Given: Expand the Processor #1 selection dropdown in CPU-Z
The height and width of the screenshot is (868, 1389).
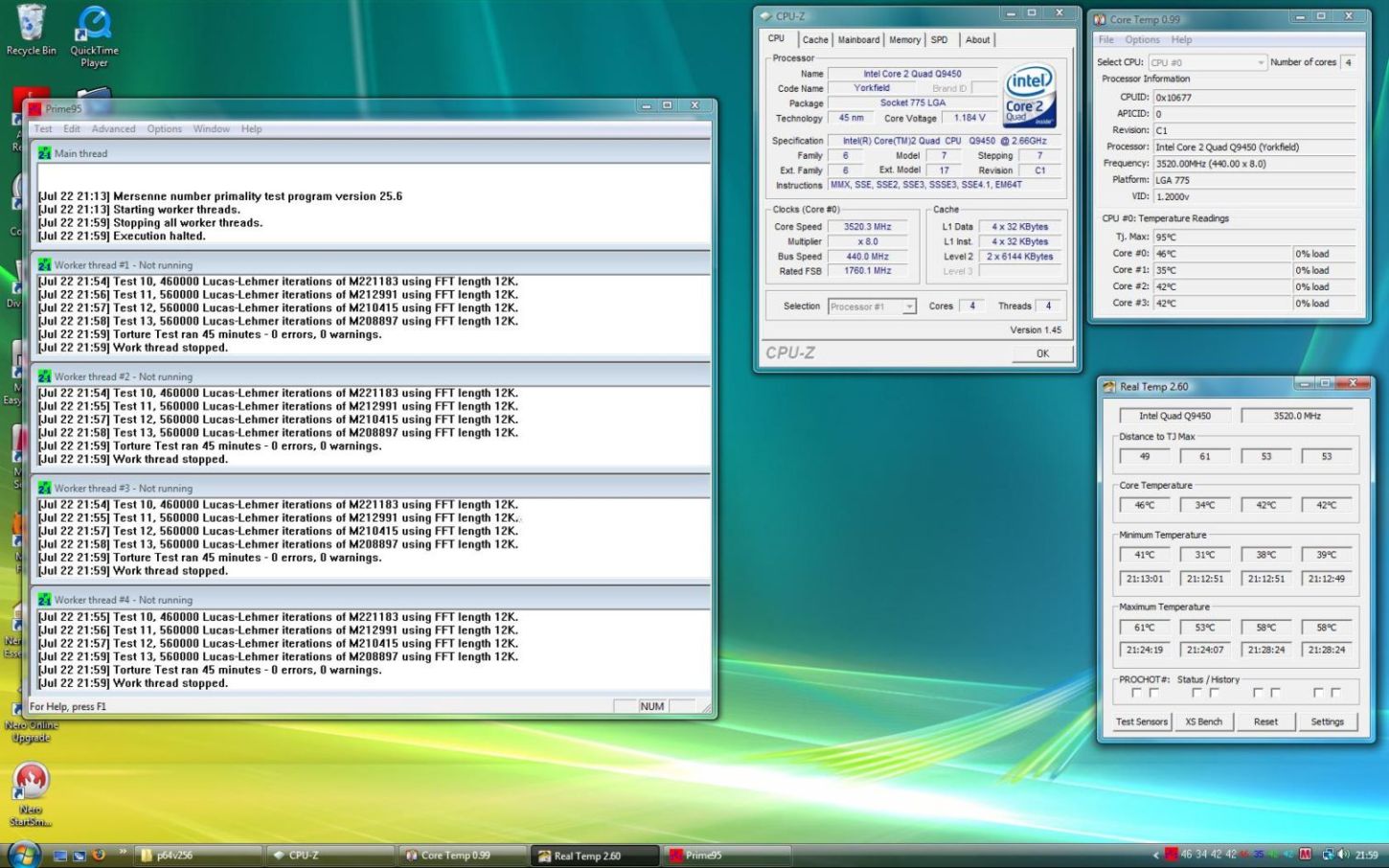Looking at the screenshot, I should [909, 307].
